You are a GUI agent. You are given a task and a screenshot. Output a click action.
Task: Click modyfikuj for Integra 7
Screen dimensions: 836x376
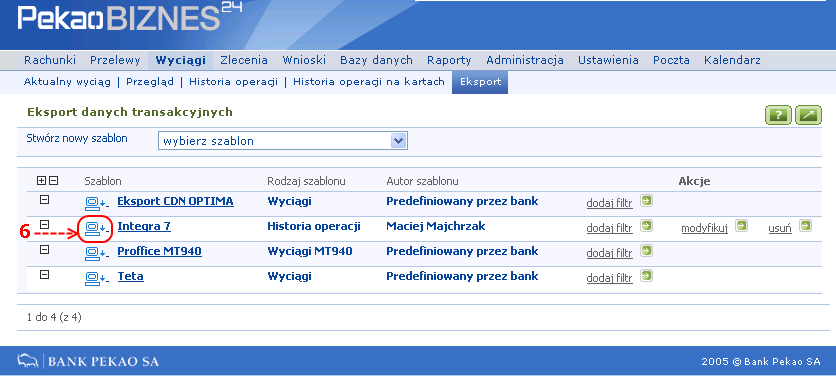coord(704,228)
